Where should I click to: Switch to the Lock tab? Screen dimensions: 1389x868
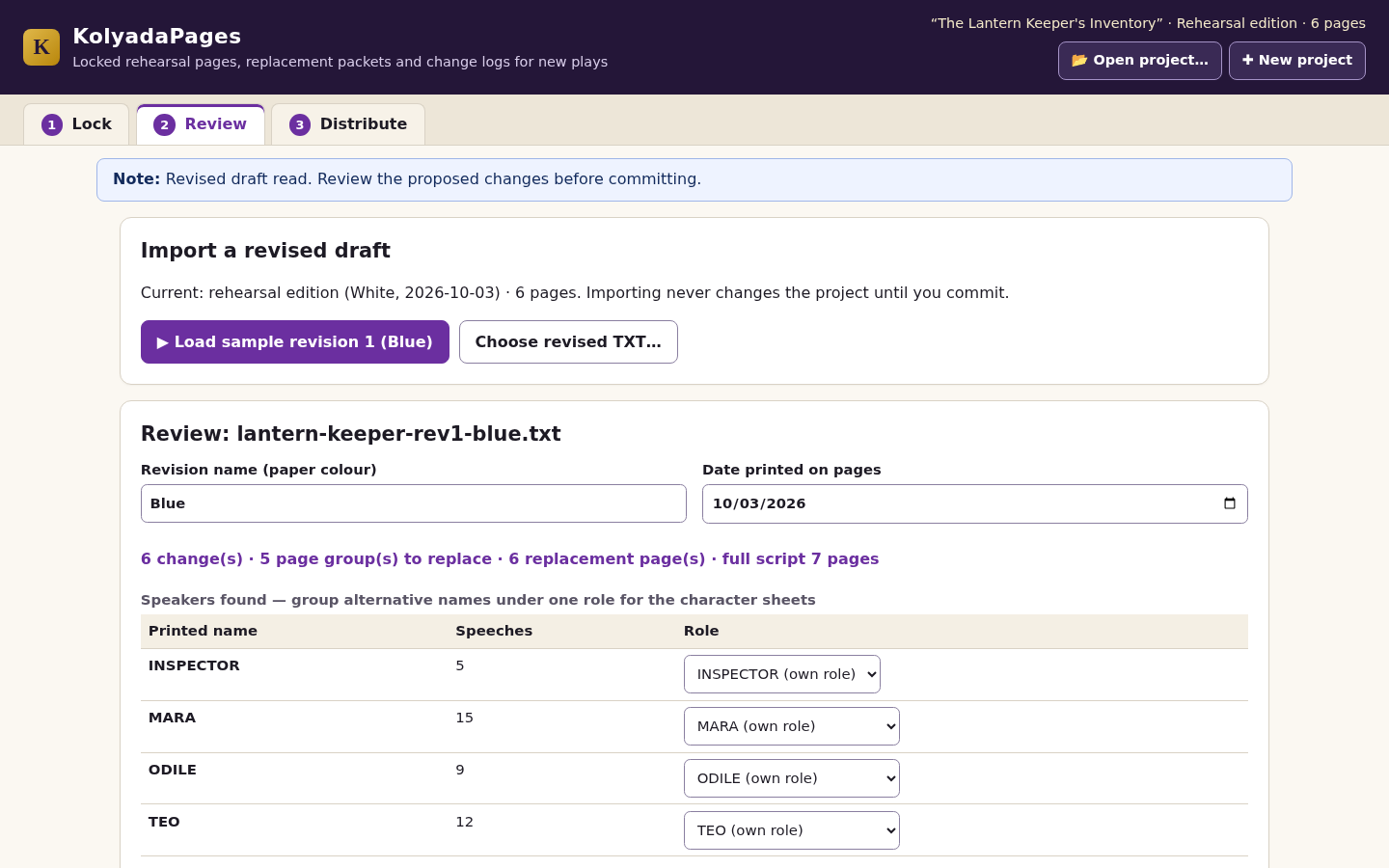(x=76, y=124)
